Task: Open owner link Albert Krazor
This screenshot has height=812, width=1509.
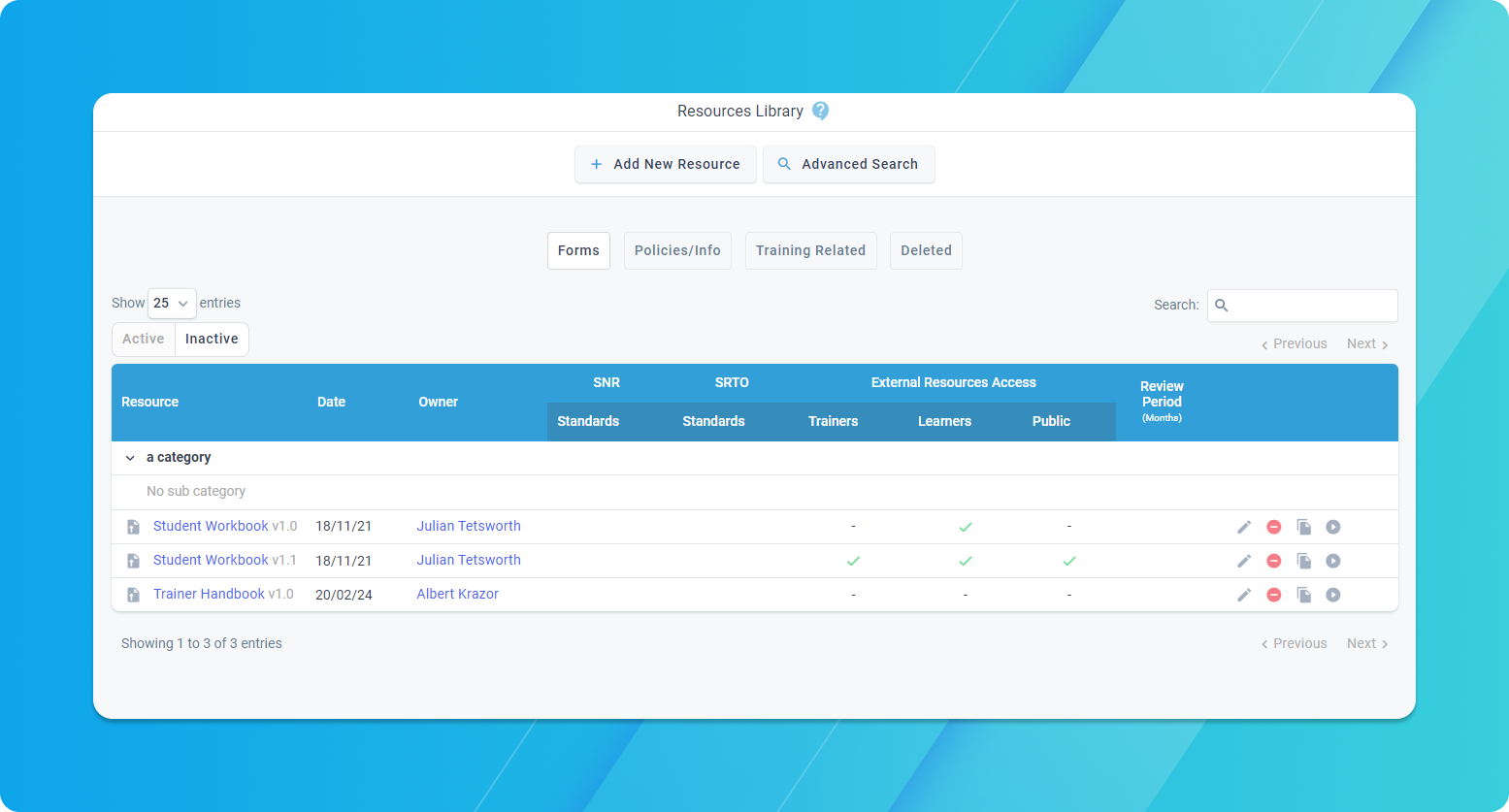Action: click(x=457, y=594)
